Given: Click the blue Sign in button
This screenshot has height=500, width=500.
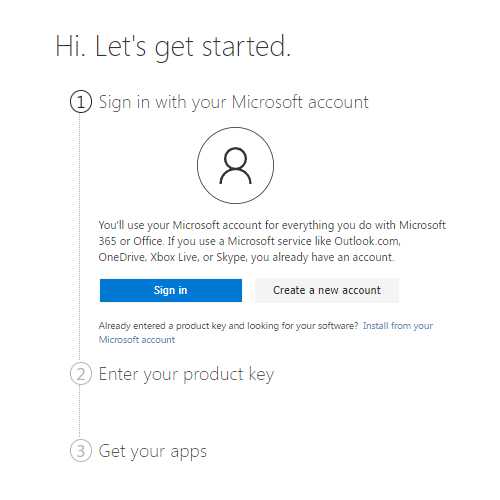Looking at the screenshot, I should point(171,290).
